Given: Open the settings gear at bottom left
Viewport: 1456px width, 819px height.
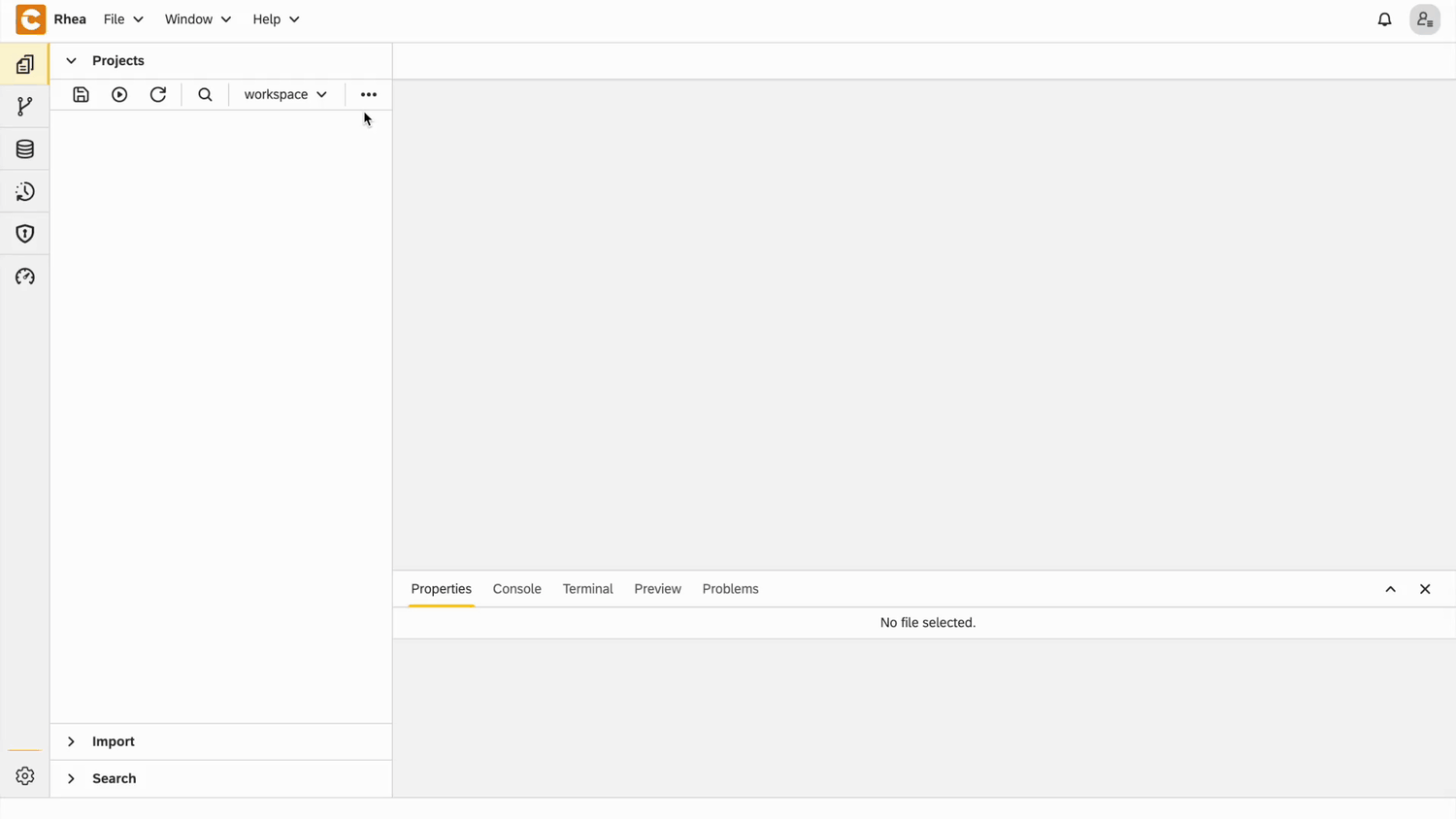Looking at the screenshot, I should click(24, 775).
